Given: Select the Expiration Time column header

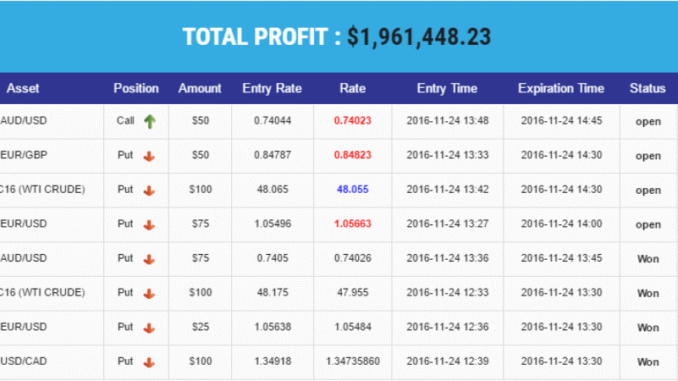Looking at the screenshot, I should tap(561, 89).
